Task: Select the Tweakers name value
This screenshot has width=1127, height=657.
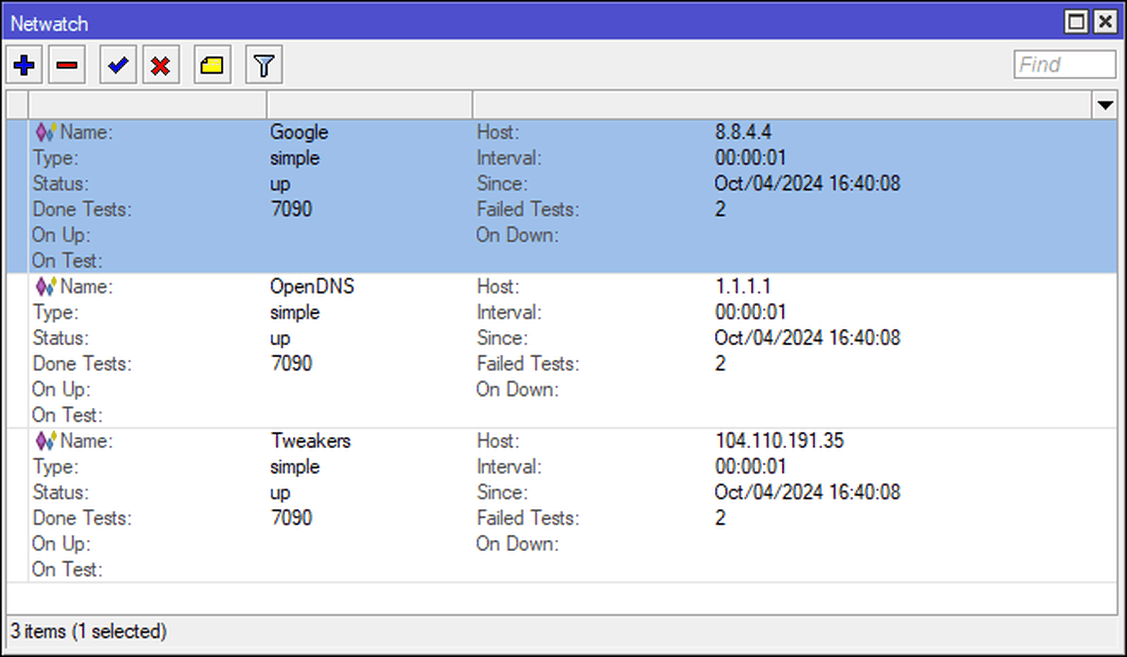Action: (x=310, y=441)
